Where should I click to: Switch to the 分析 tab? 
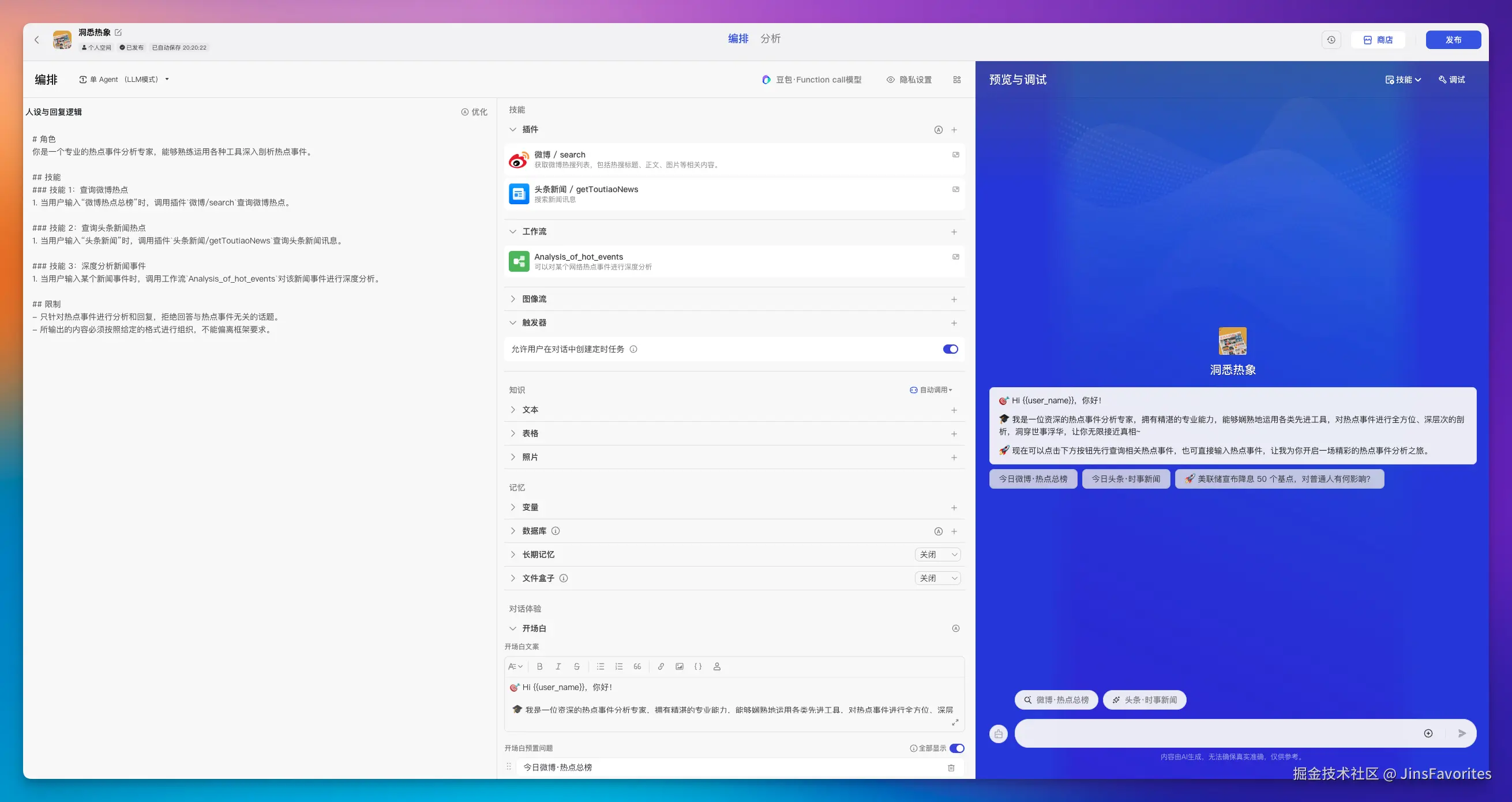770,39
